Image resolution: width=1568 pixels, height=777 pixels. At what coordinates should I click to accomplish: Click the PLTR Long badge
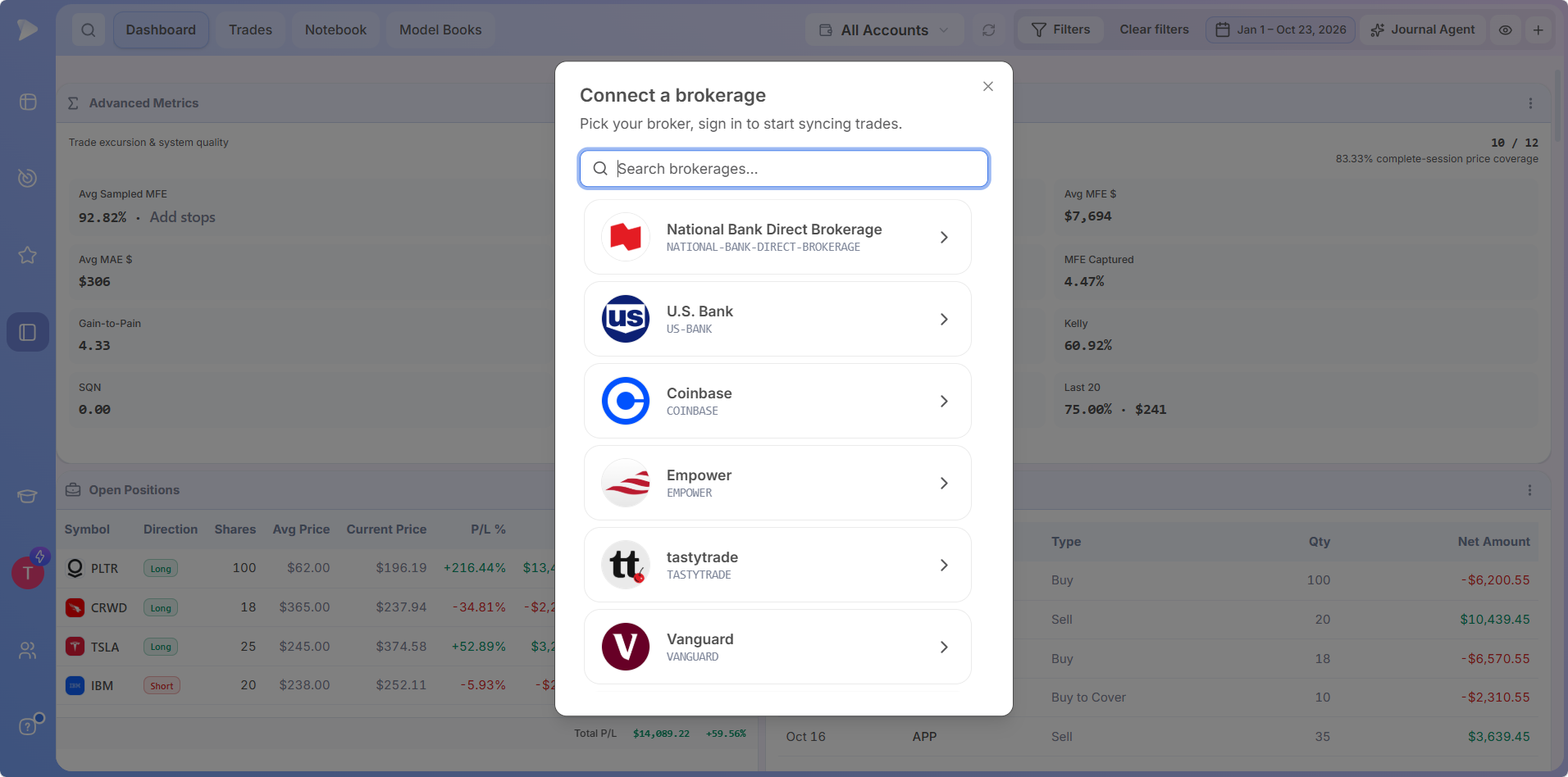click(161, 569)
